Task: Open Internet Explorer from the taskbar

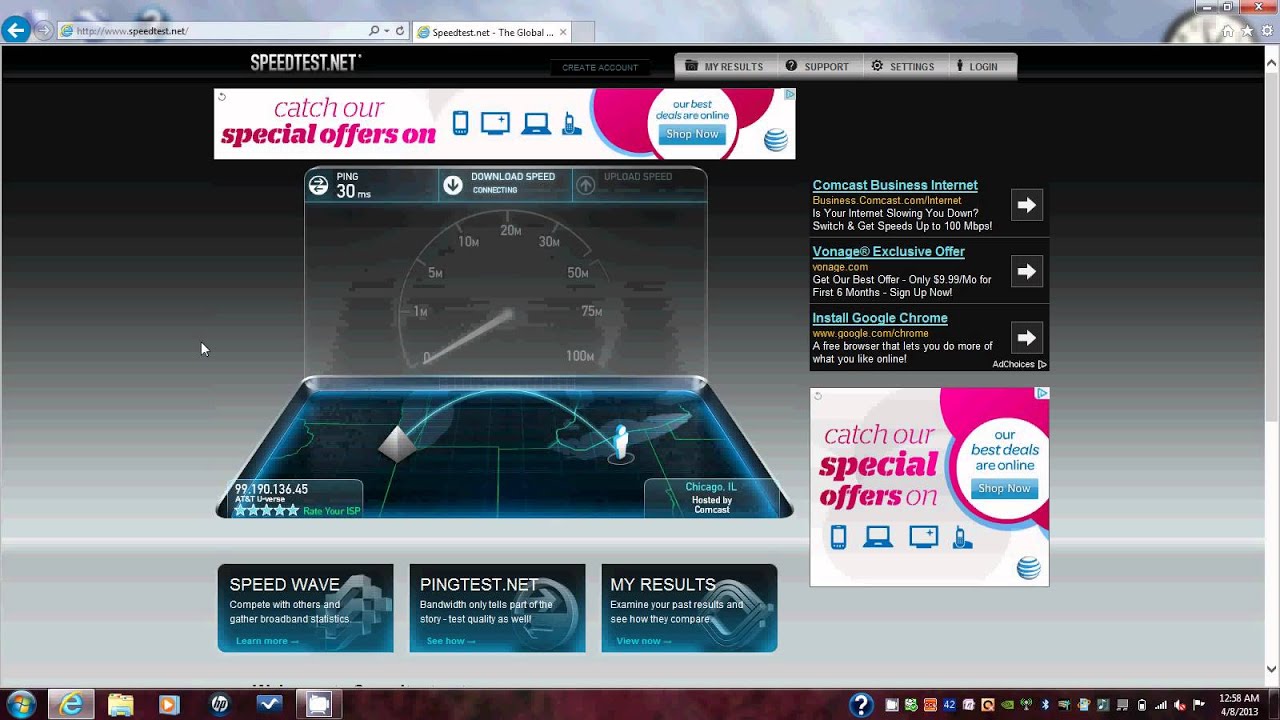Action: (x=72, y=704)
